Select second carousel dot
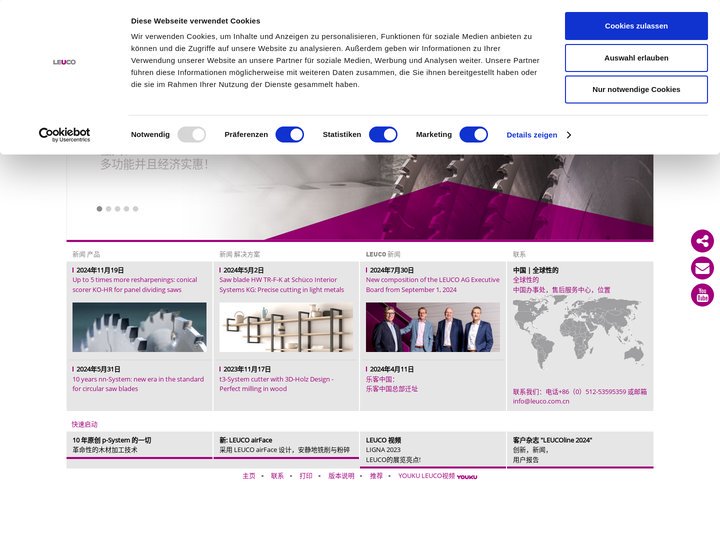This screenshot has width=720, height=540. (x=108, y=209)
